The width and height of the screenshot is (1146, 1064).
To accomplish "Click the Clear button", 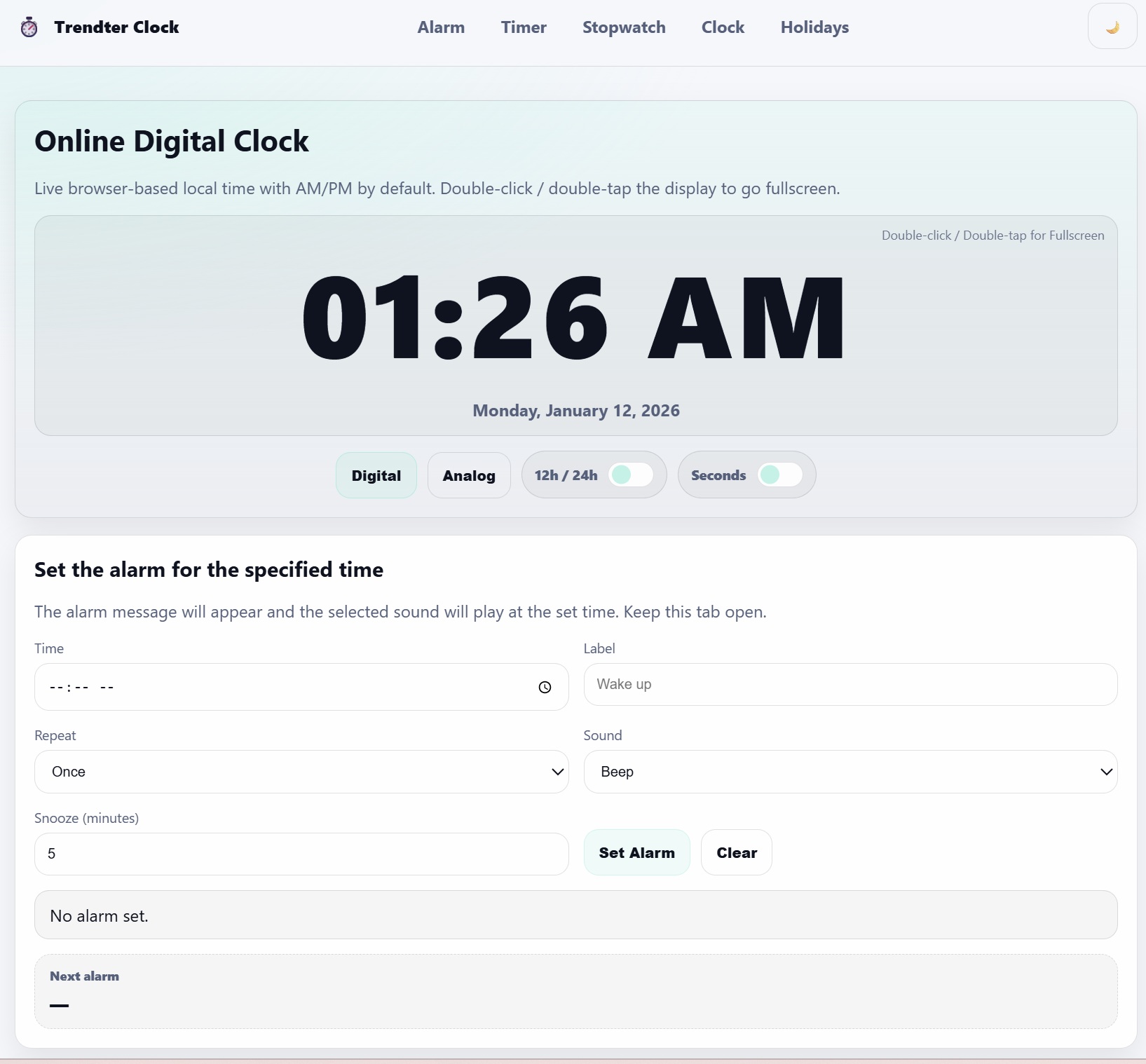I will click(736, 852).
